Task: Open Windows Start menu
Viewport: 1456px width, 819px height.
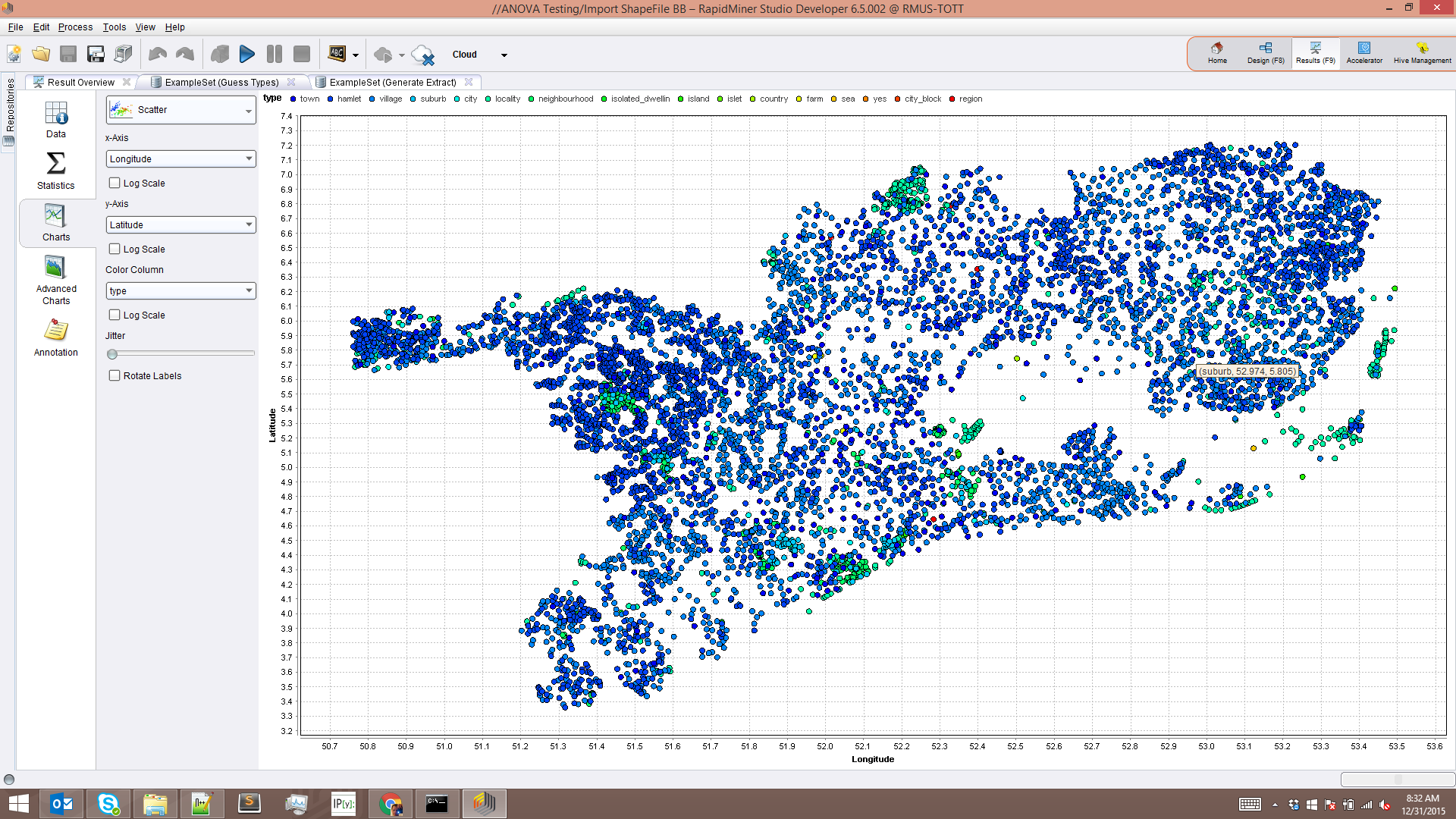Action: [18, 804]
